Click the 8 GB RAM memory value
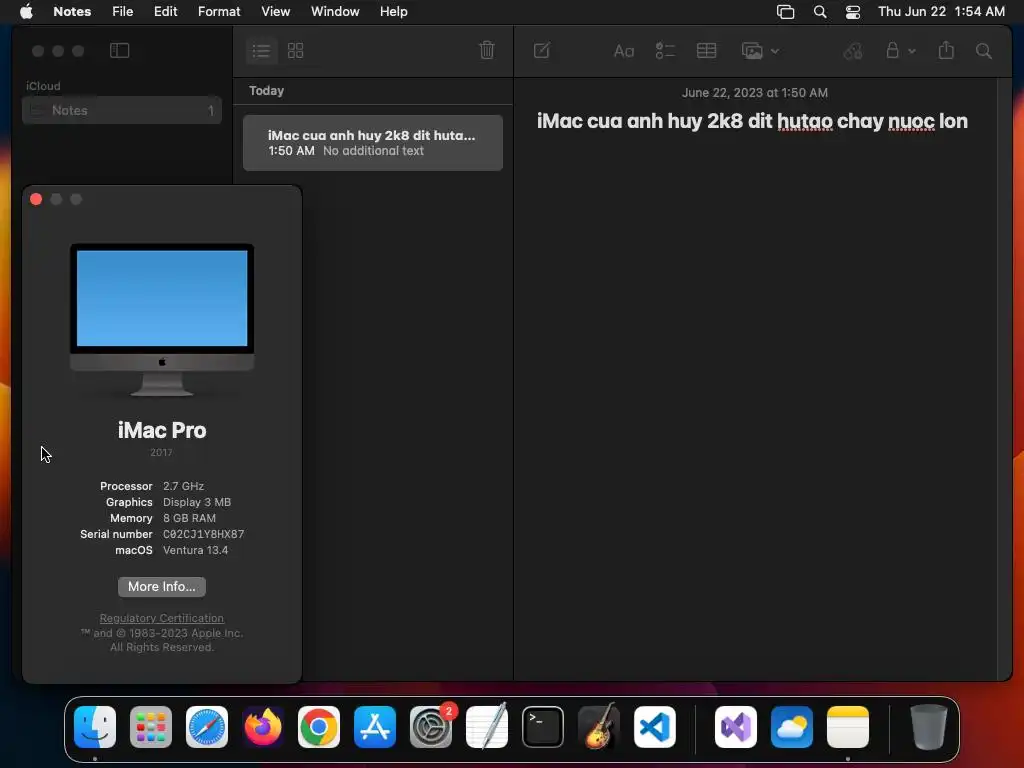 point(189,518)
